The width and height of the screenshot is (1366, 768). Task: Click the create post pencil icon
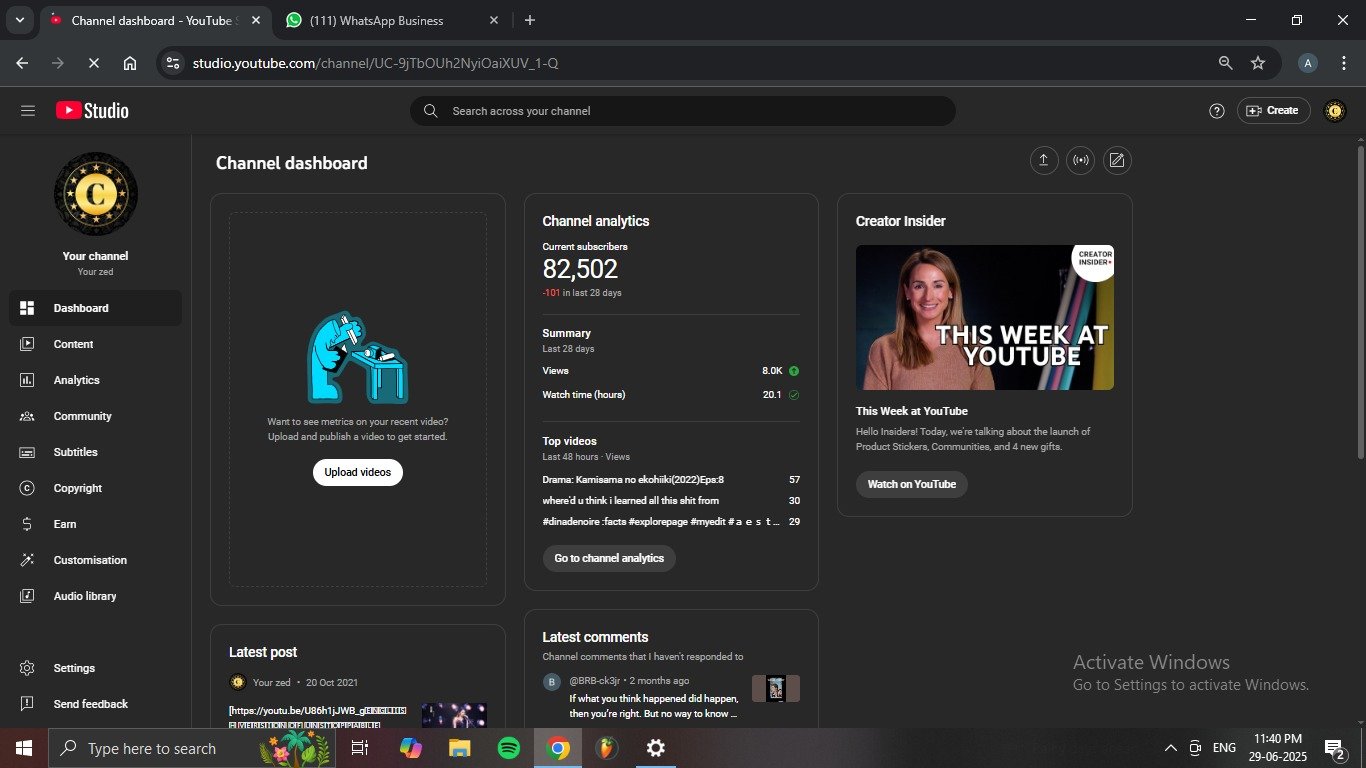1117,161
